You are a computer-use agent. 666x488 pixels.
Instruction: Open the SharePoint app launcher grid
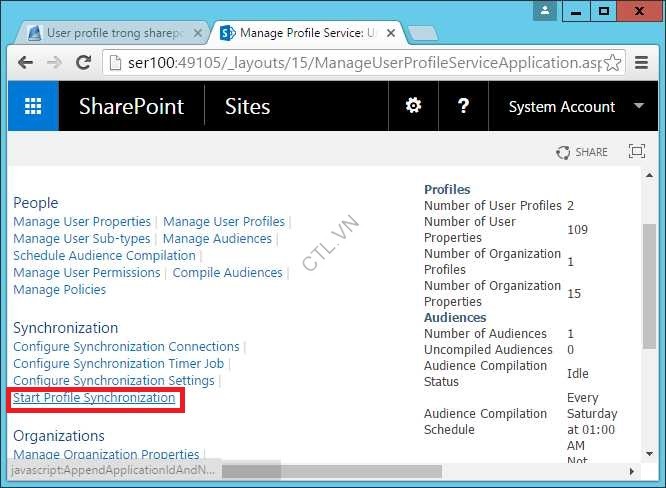point(33,107)
